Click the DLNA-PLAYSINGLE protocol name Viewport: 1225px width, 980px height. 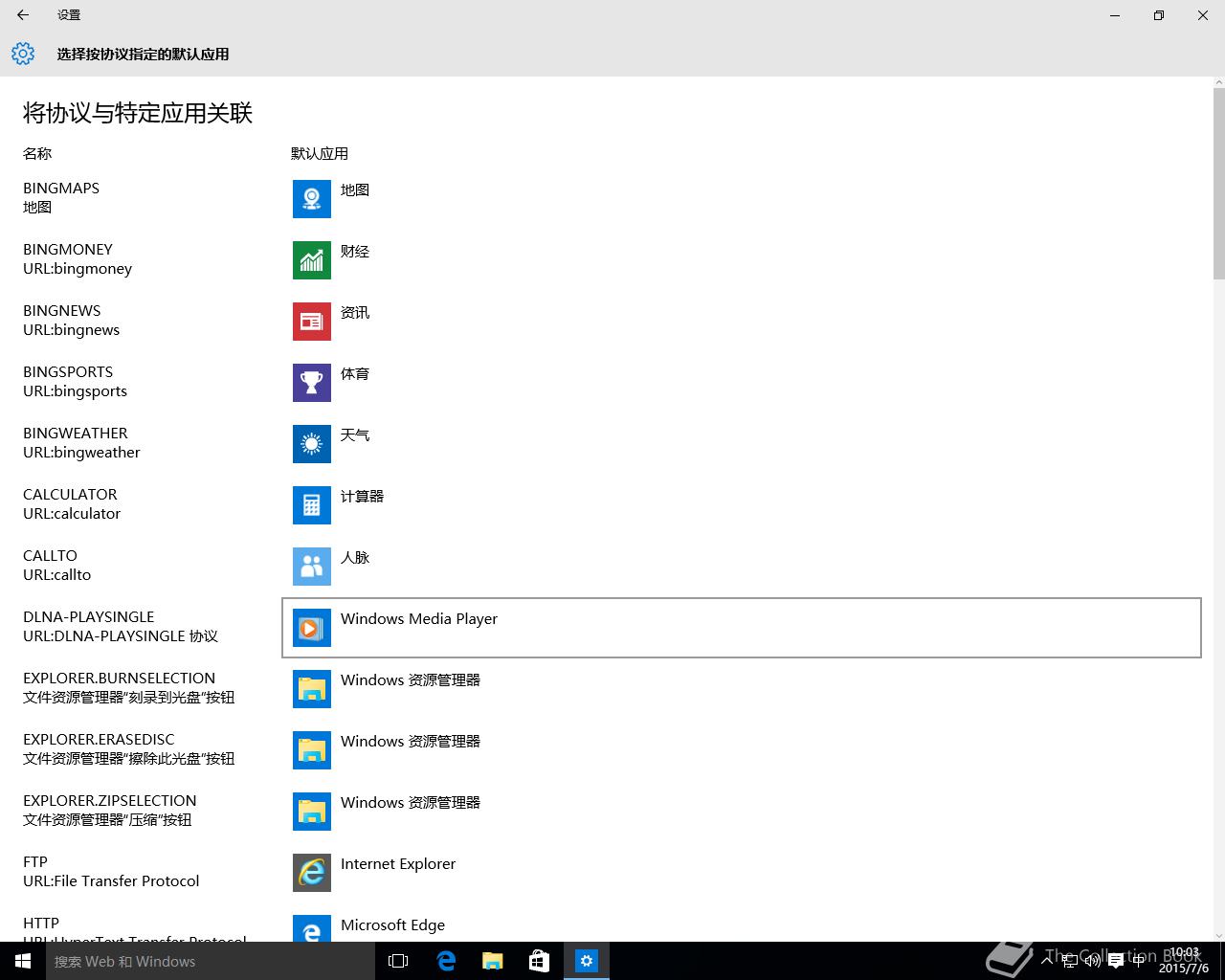(x=88, y=617)
